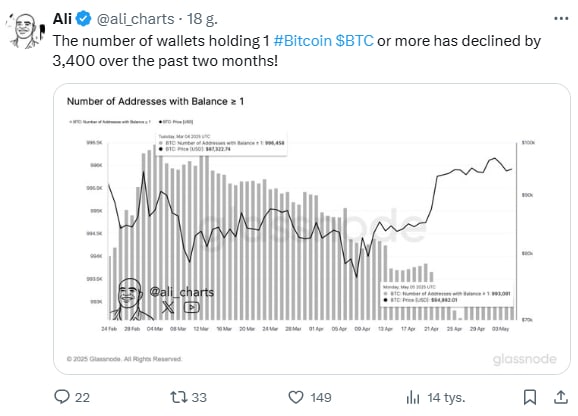The height and width of the screenshot is (416, 578).
Task: Click the Ali display name
Action: (62, 18)
